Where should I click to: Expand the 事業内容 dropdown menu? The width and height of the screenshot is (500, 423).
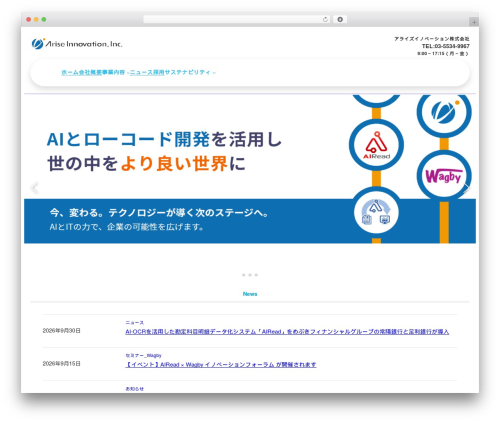coord(116,72)
